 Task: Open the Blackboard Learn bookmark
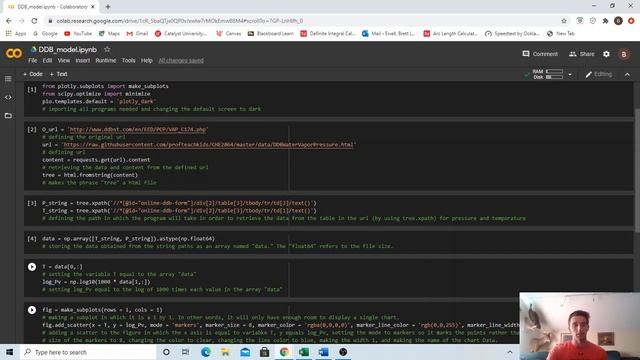pyautogui.click(x=271, y=33)
